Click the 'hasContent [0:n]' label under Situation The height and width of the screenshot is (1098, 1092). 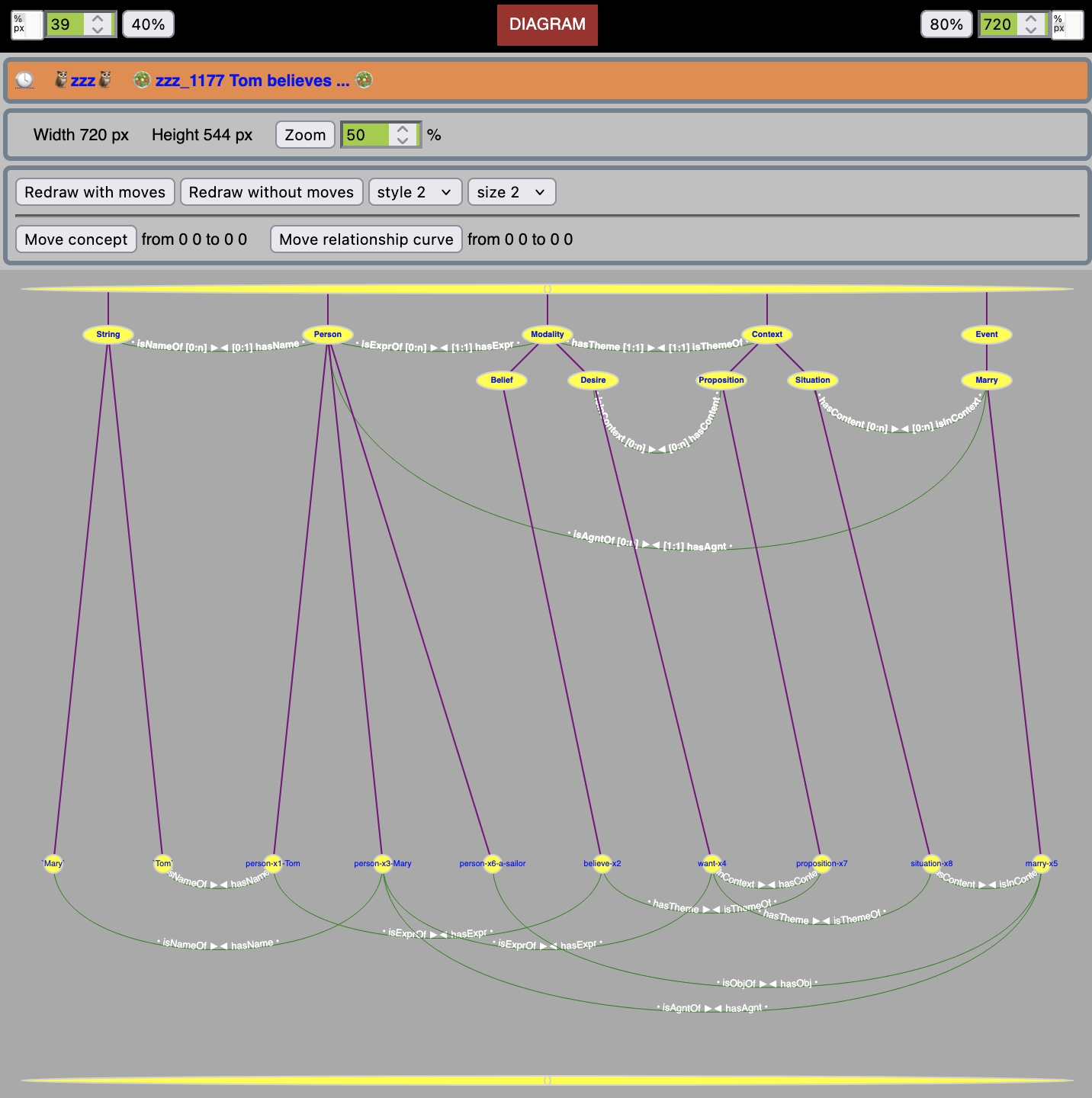coord(853,414)
